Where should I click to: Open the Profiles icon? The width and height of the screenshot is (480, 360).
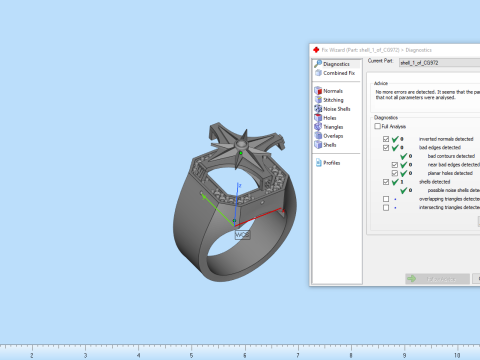[319, 163]
